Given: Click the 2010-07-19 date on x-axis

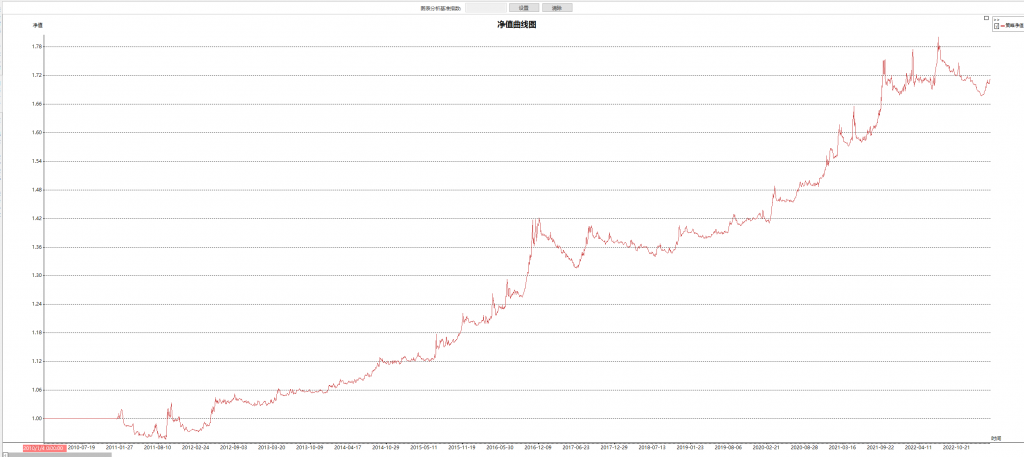Looking at the screenshot, I should click(82, 448).
